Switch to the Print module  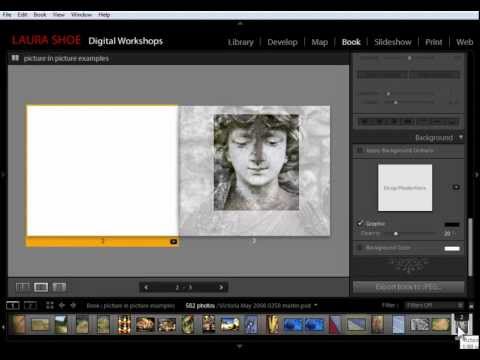(x=434, y=42)
